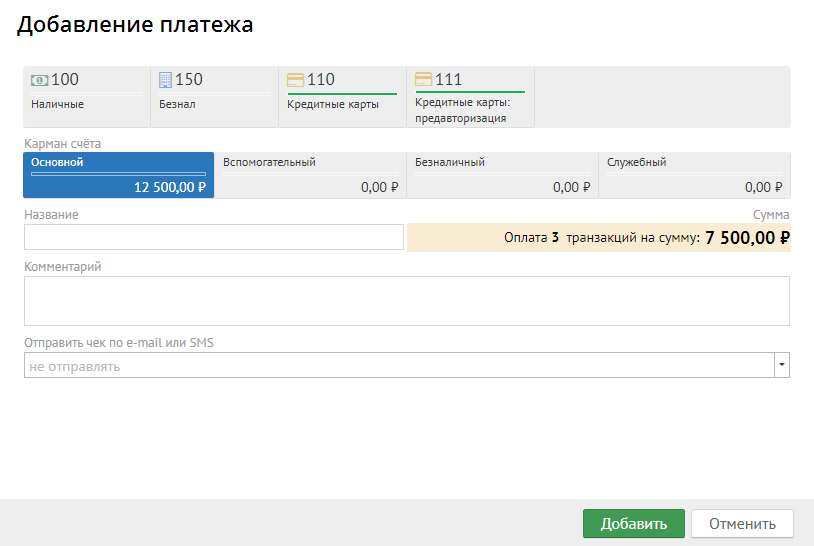Pick the Кредитные карты payment type label
814x546 pixels.
click(333, 104)
